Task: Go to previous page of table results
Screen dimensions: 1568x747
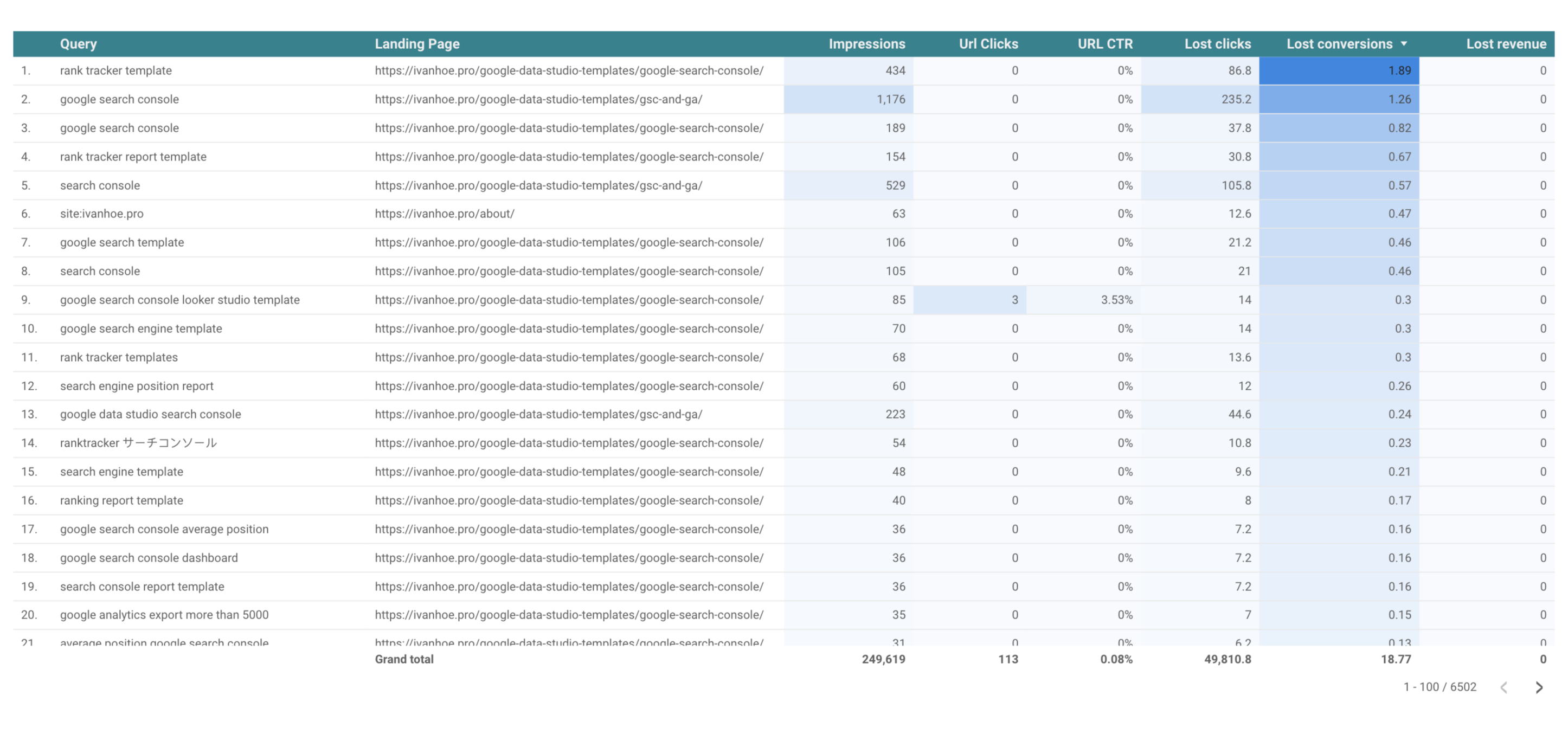Action: [x=1504, y=687]
